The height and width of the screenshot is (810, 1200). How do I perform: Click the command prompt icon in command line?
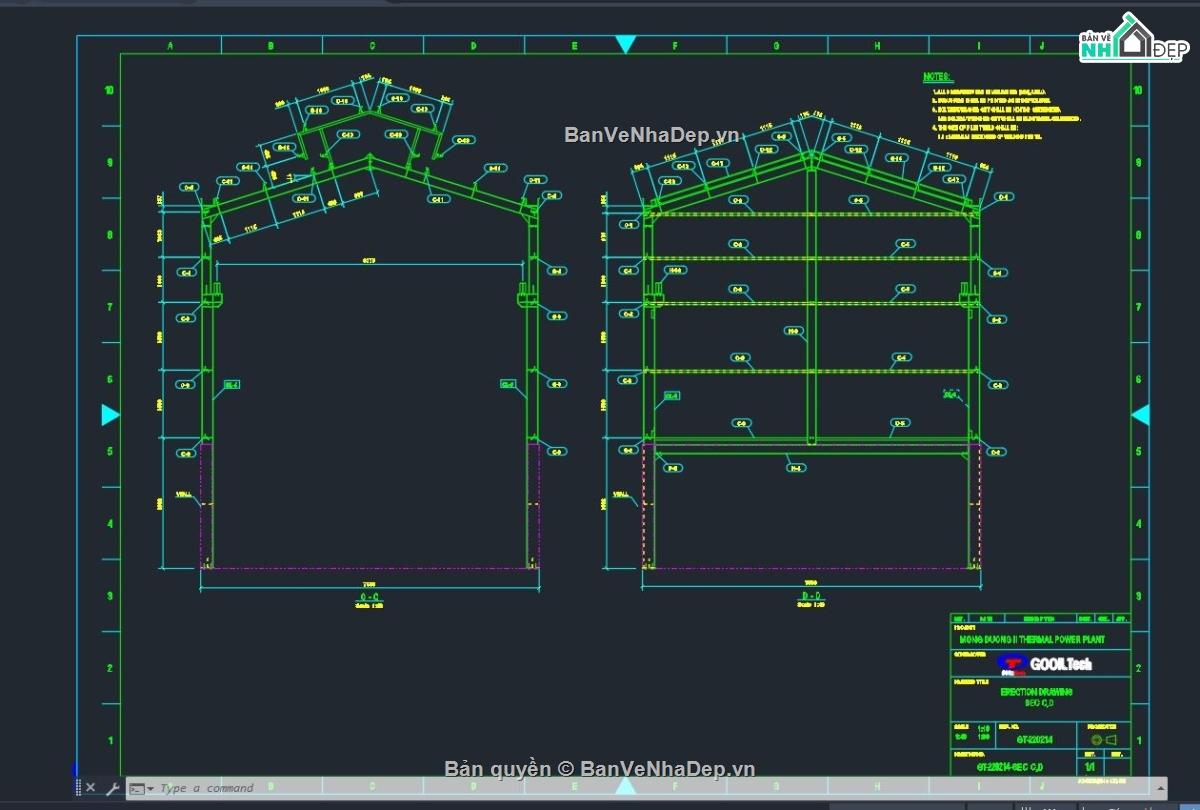tap(137, 787)
